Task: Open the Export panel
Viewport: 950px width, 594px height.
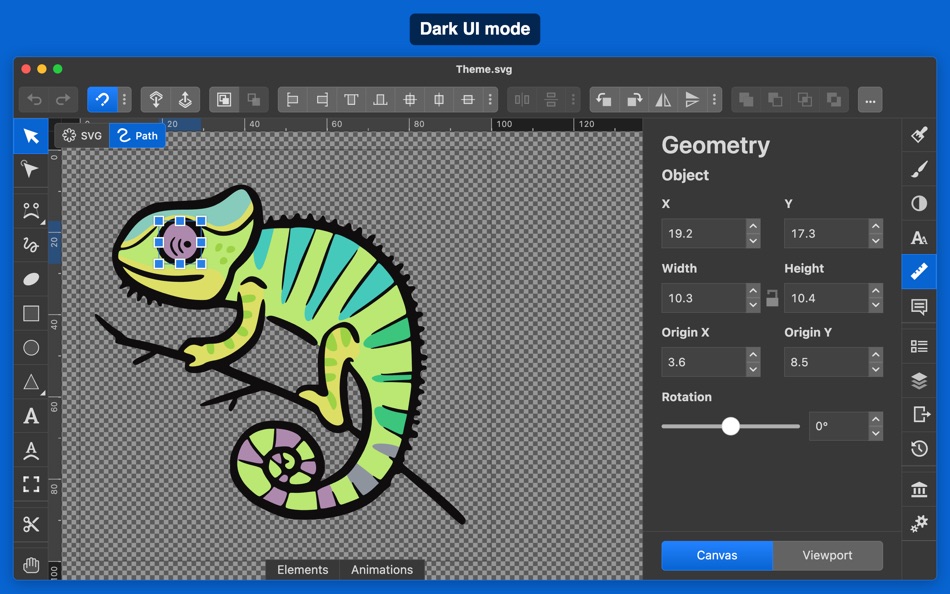Action: (918, 413)
